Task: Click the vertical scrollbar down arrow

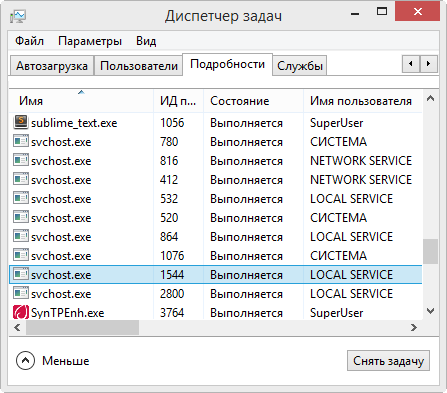Action: (x=430, y=311)
